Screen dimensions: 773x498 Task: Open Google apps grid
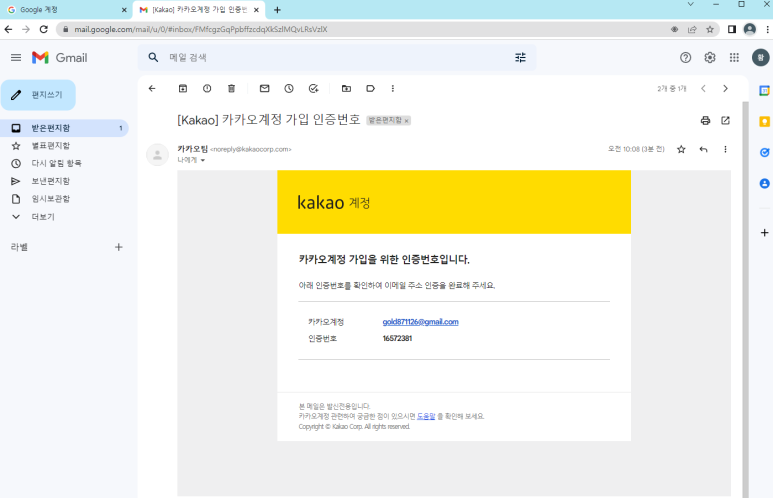click(735, 58)
